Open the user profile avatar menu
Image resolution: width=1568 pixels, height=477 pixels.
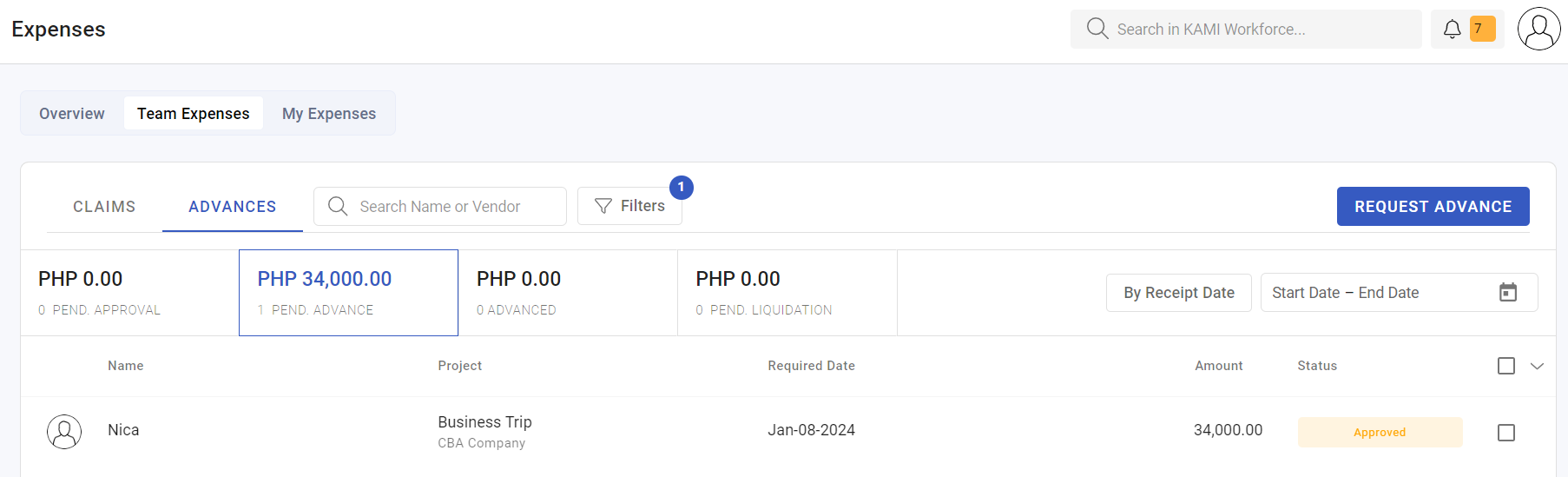point(1538,30)
